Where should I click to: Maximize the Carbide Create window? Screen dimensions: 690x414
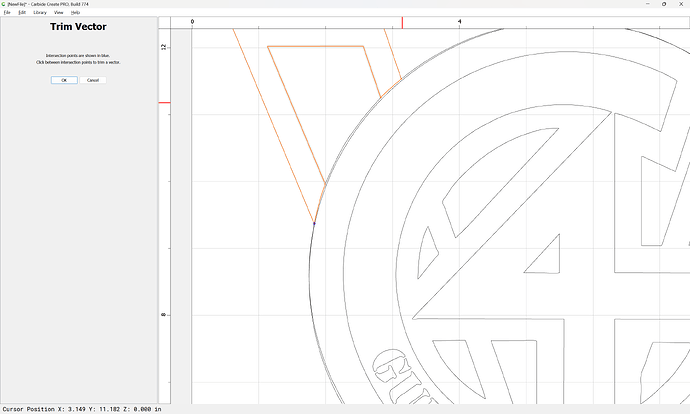(x=664, y=4)
